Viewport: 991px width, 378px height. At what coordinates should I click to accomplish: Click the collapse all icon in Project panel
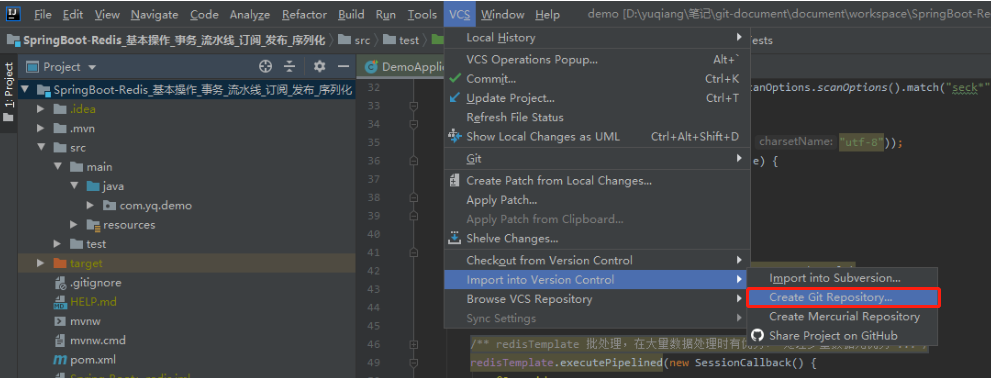pyautogui.click(x=289, y=66)
